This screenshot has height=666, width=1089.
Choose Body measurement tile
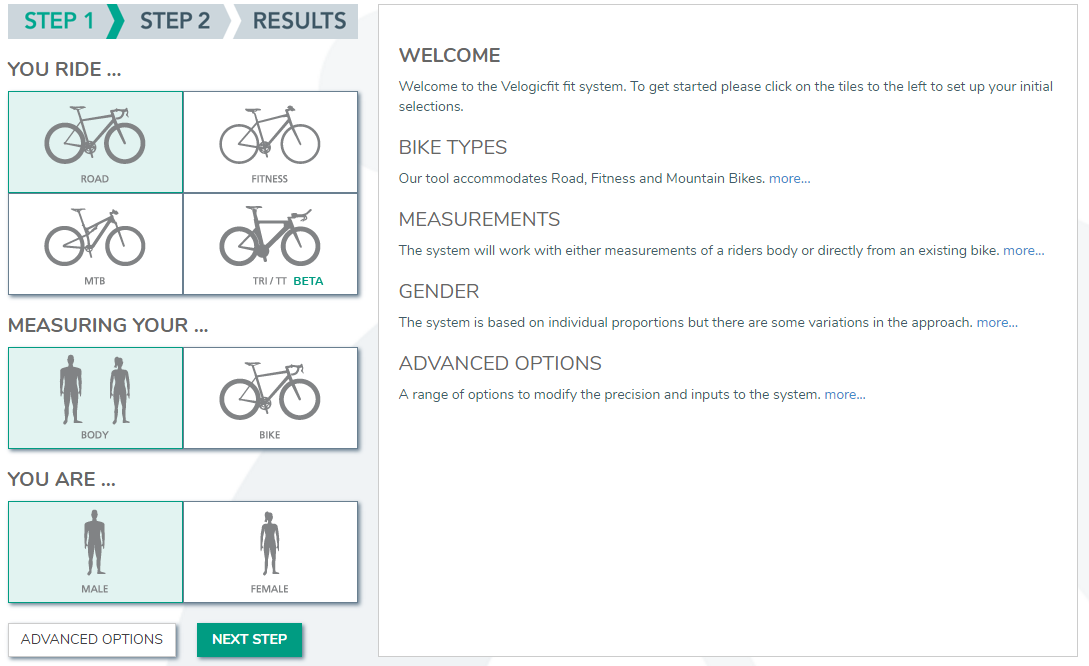(95, 398)
